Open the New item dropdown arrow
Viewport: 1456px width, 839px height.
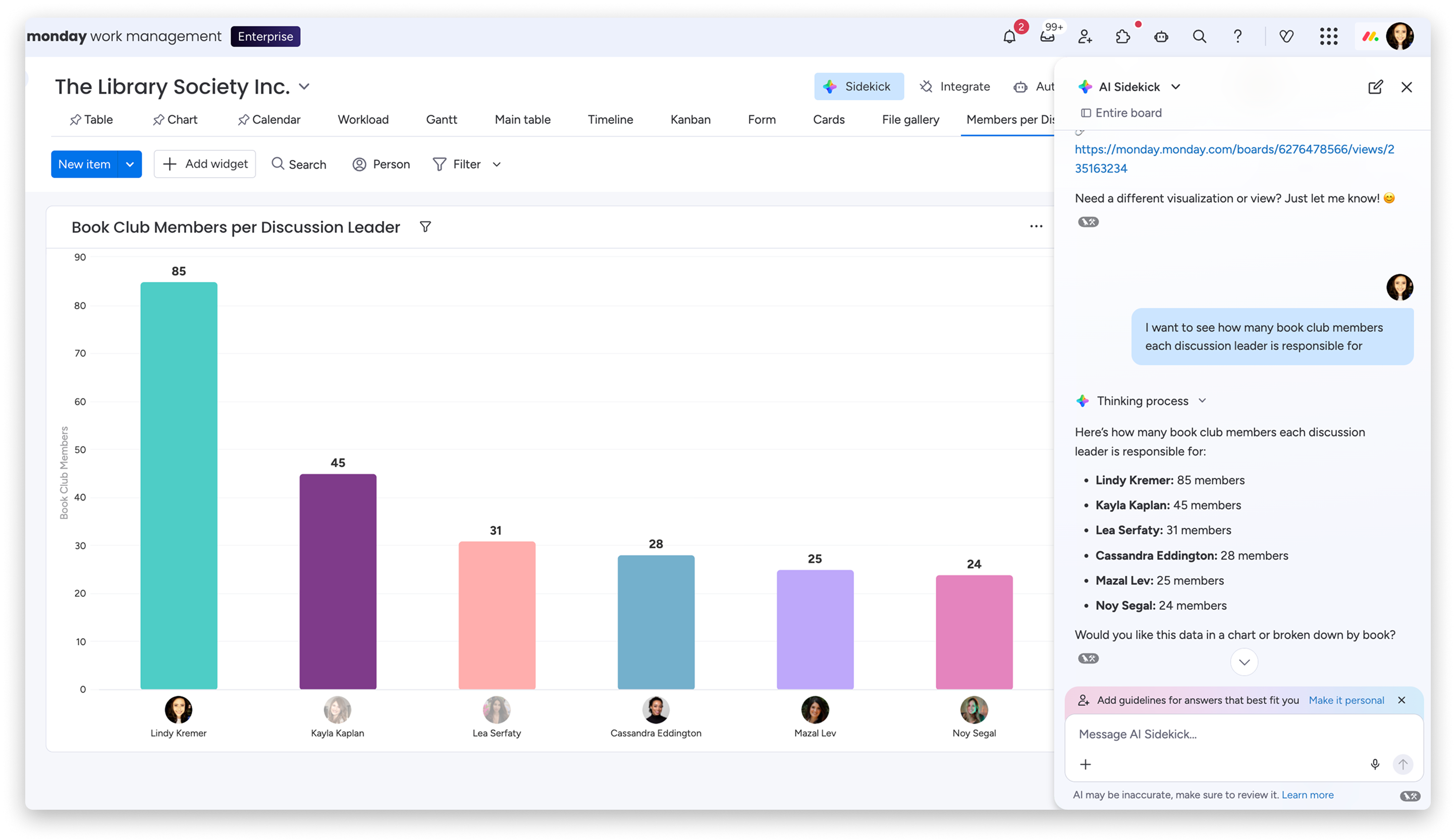(x=130, y=164)
